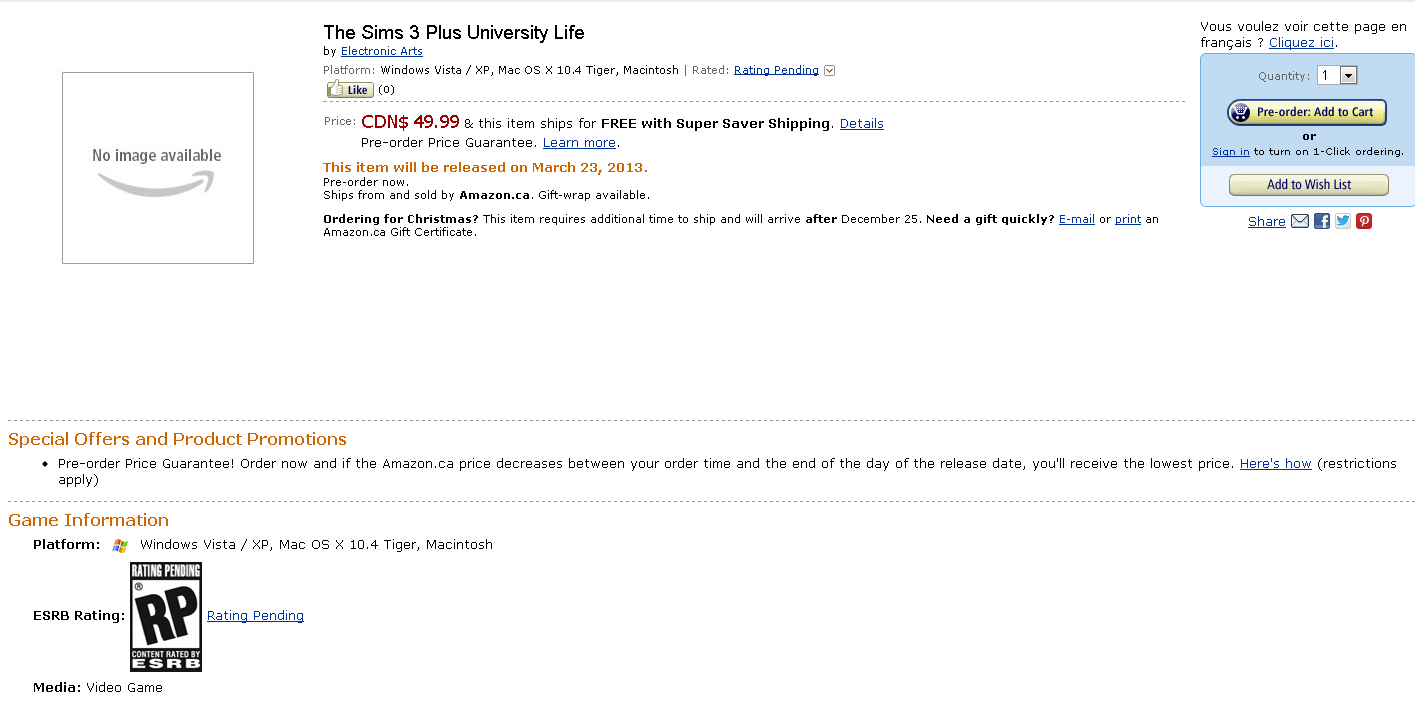Open the Quantity dropdown
This screenshot has height=706, width=1415.
(1337, 75)
